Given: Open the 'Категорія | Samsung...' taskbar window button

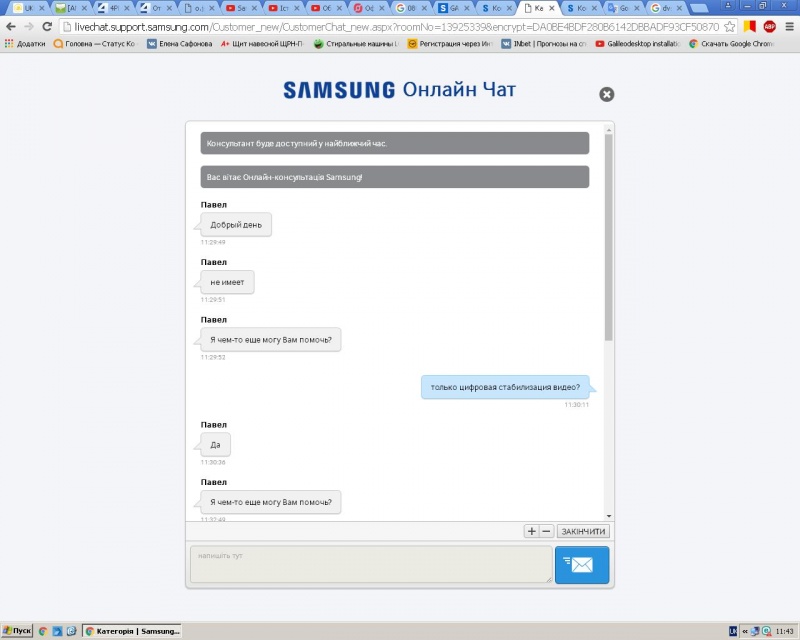Looking at the screenshot, I should coord(132,631).
